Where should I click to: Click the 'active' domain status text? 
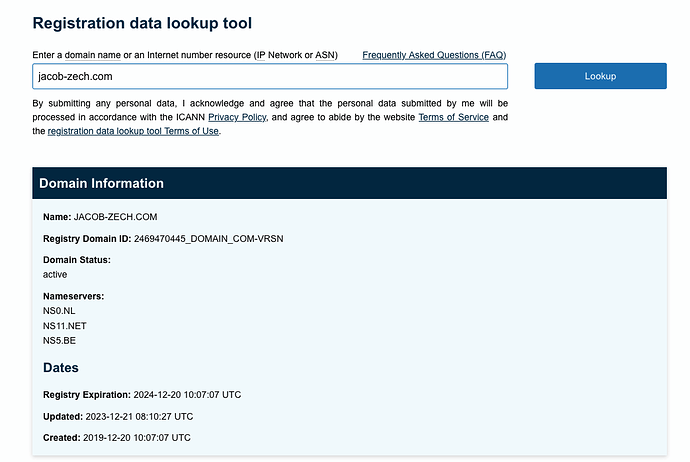(55, 275)
